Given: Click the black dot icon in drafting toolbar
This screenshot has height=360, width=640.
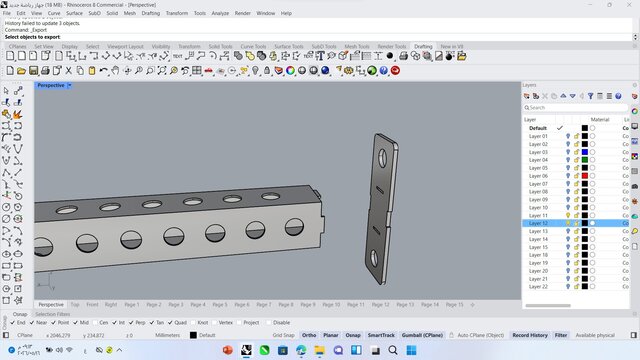Looking at the screenshot, I should pyautogui.click(x=390, y=56).
